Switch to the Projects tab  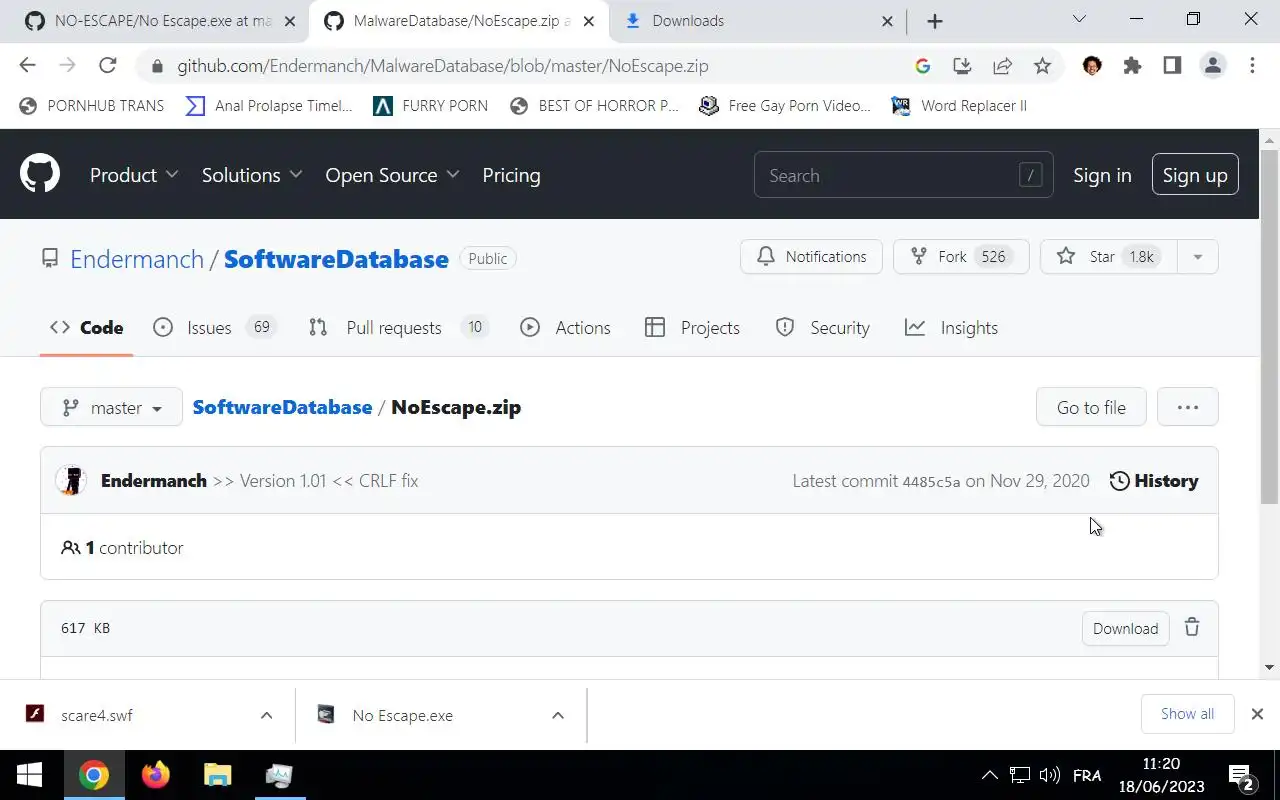[692, 328]
